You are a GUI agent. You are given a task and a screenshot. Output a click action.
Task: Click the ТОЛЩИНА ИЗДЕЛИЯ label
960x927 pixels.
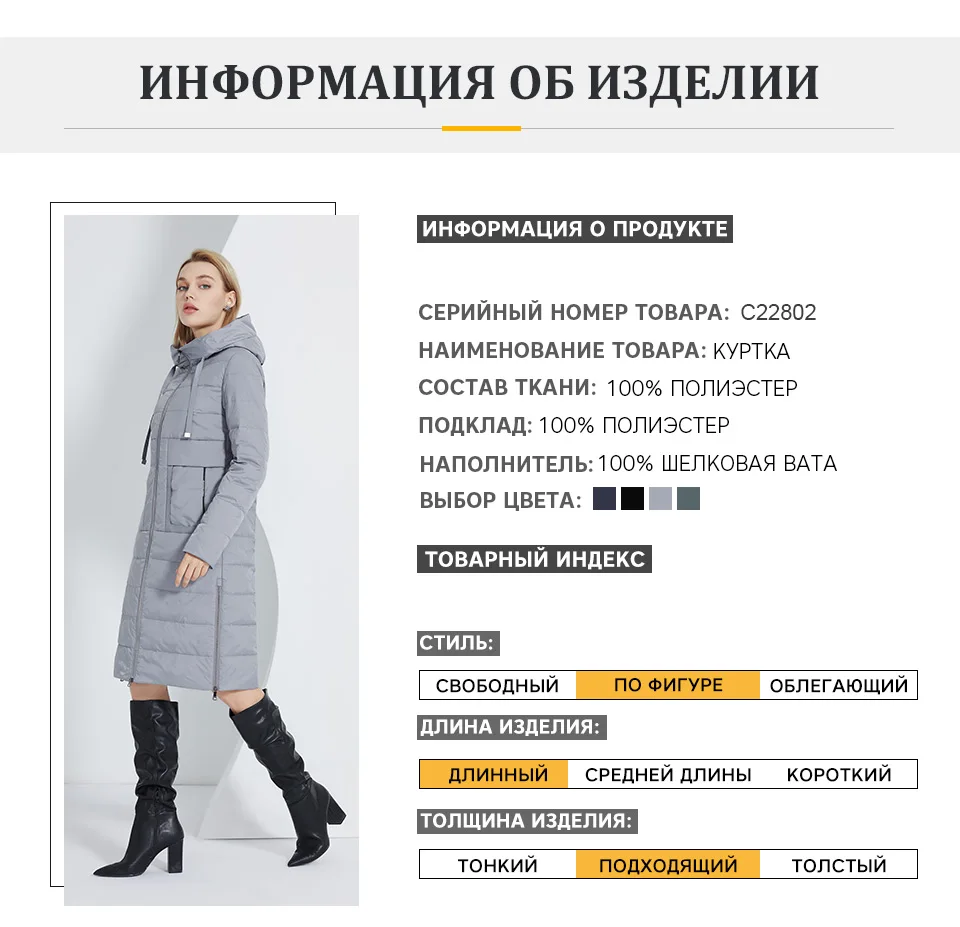pos(527,821)
